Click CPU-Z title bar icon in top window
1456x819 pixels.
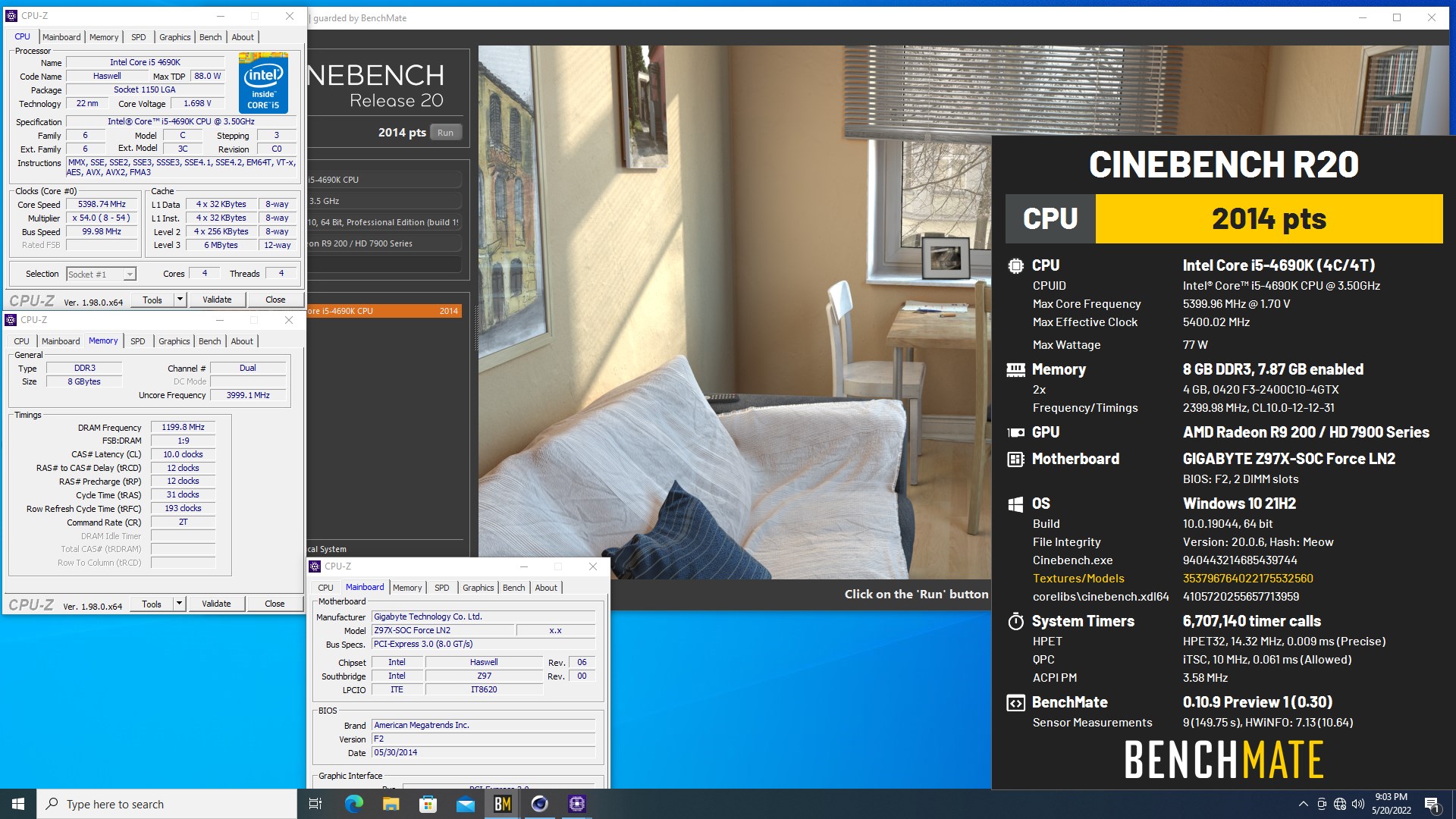click(11, 15)
